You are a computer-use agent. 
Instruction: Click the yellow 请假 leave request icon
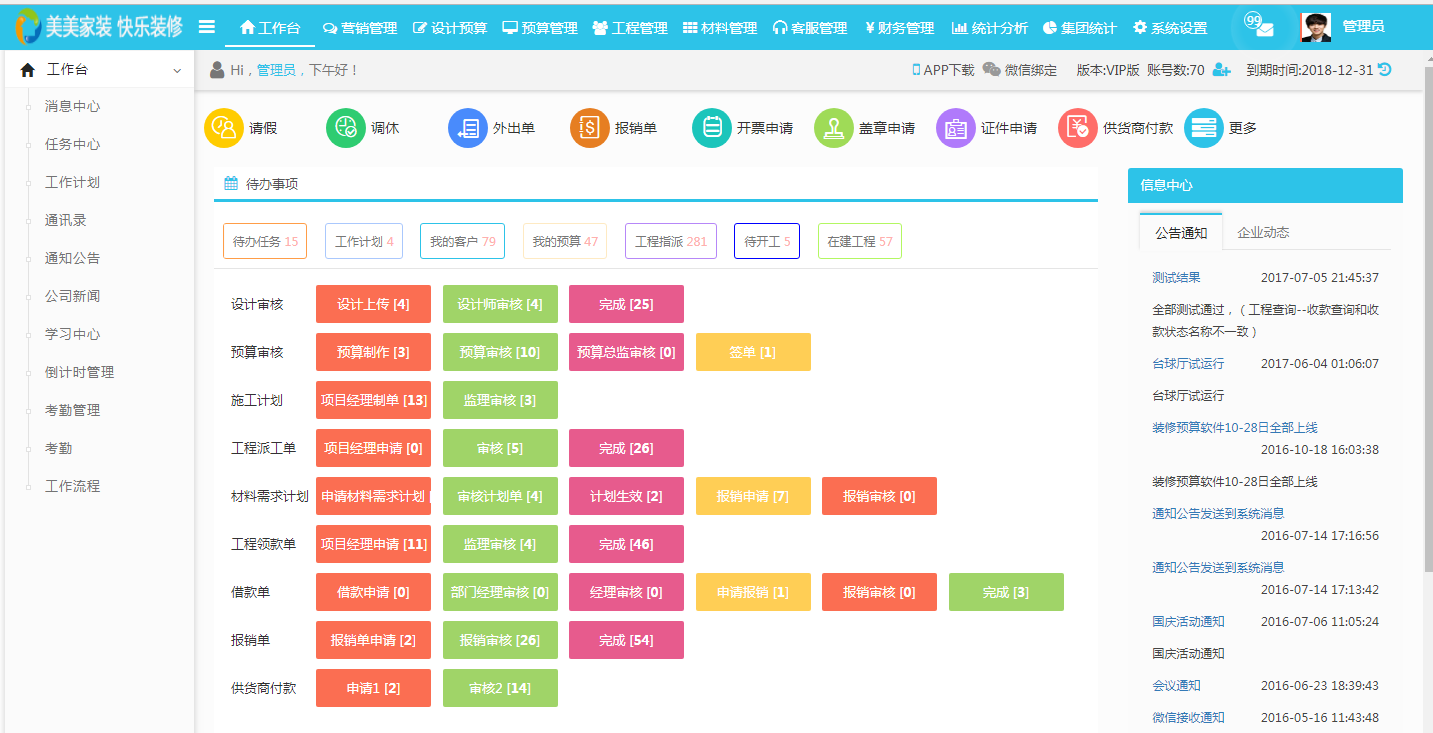[224, 128]
